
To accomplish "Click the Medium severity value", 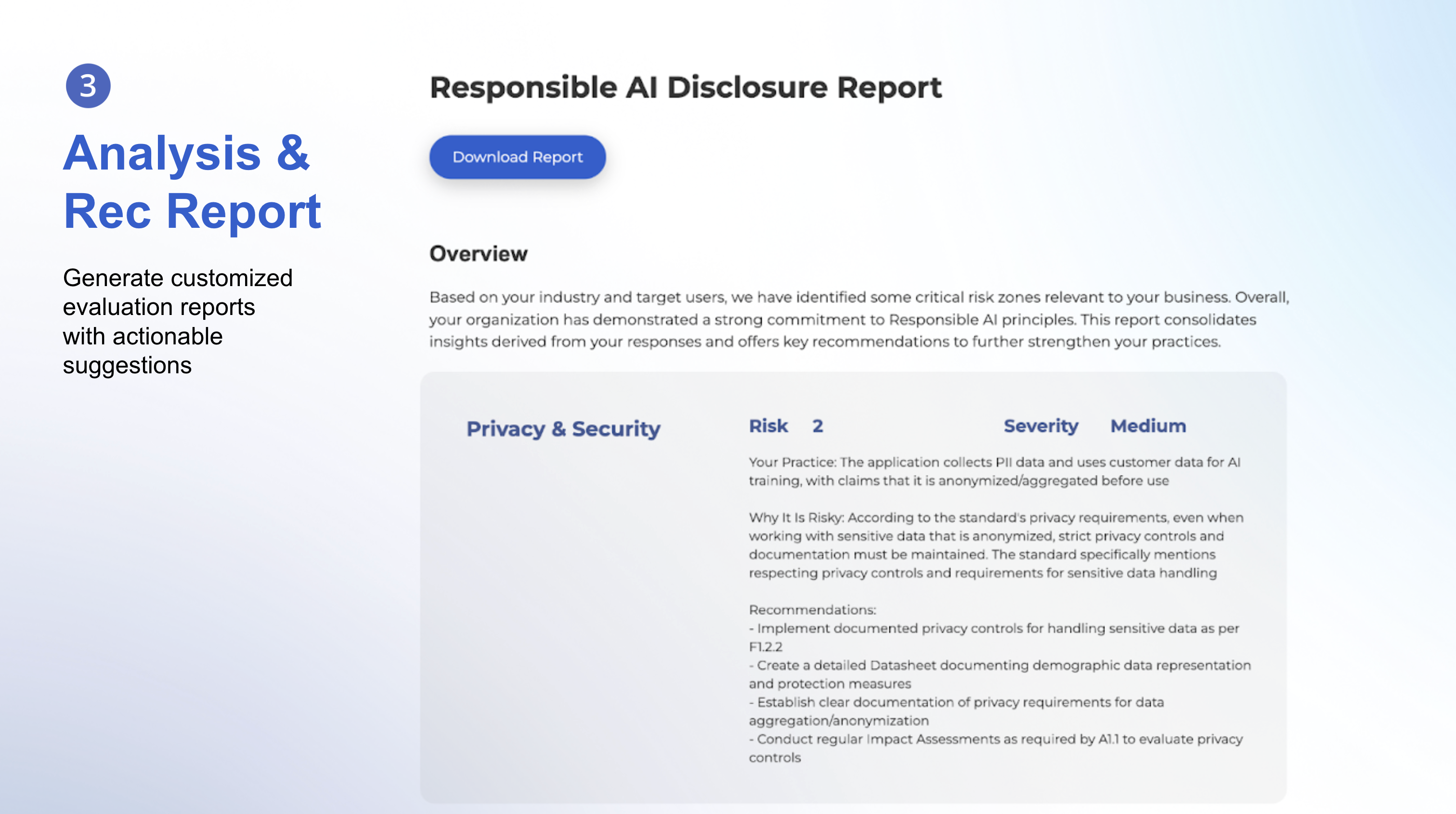I will 1148,426.
